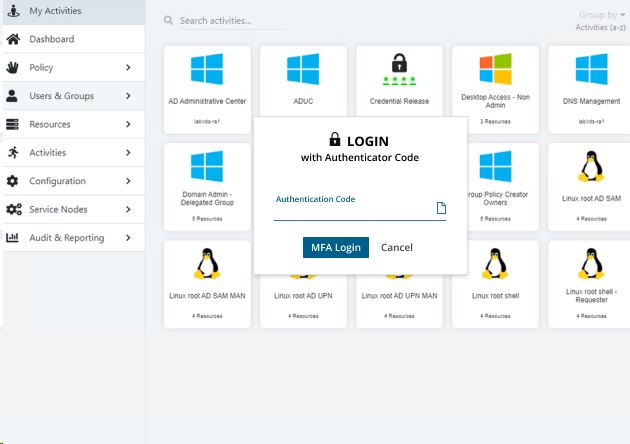Select the Resources menu item
630x444 pixels.
coord(74,124)
